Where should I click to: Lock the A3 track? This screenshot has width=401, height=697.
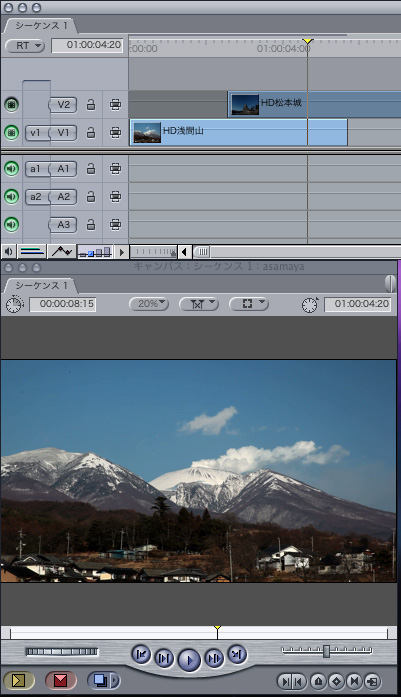(91, 224)
